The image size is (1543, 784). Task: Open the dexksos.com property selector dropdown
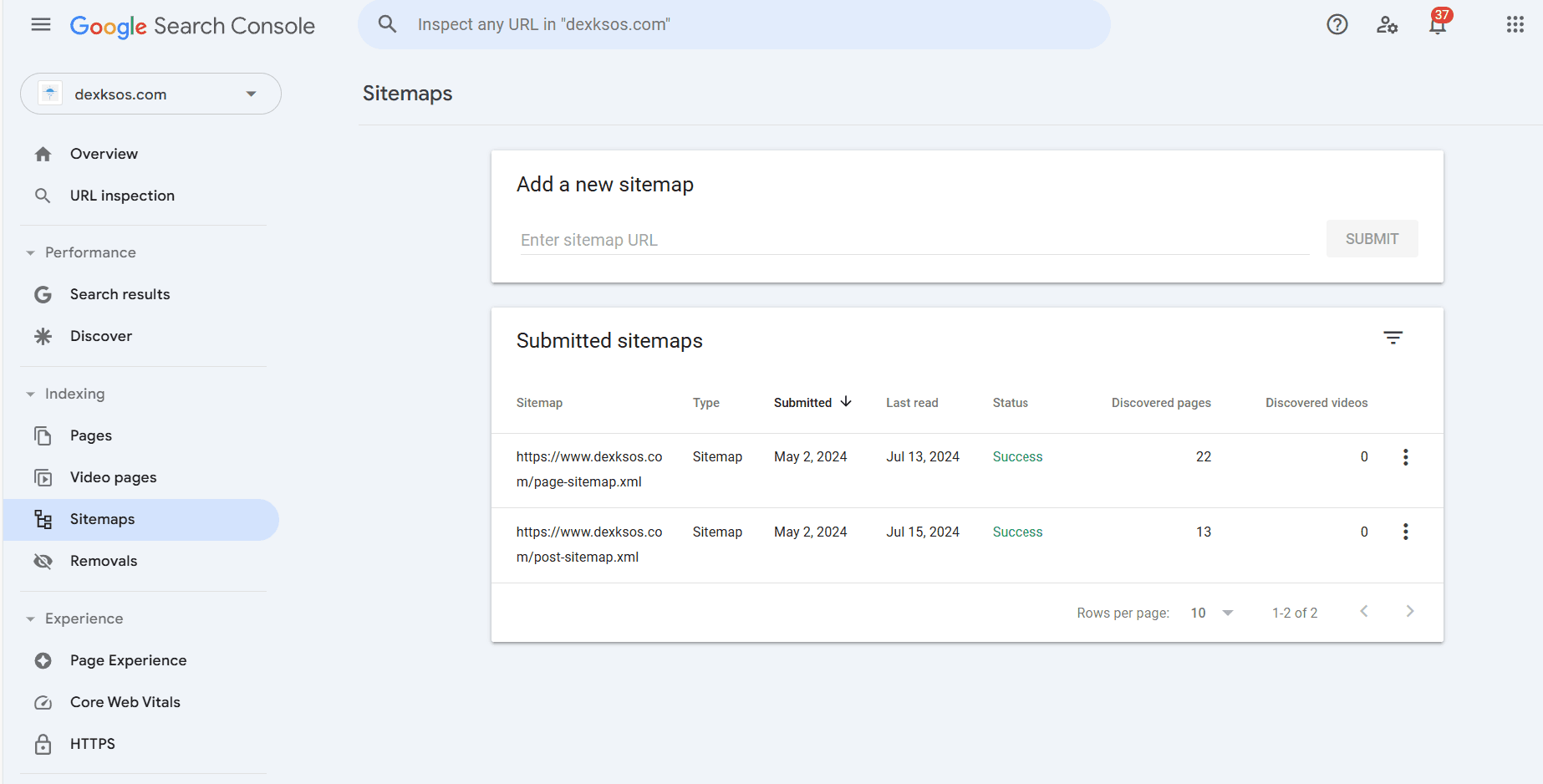151,94
